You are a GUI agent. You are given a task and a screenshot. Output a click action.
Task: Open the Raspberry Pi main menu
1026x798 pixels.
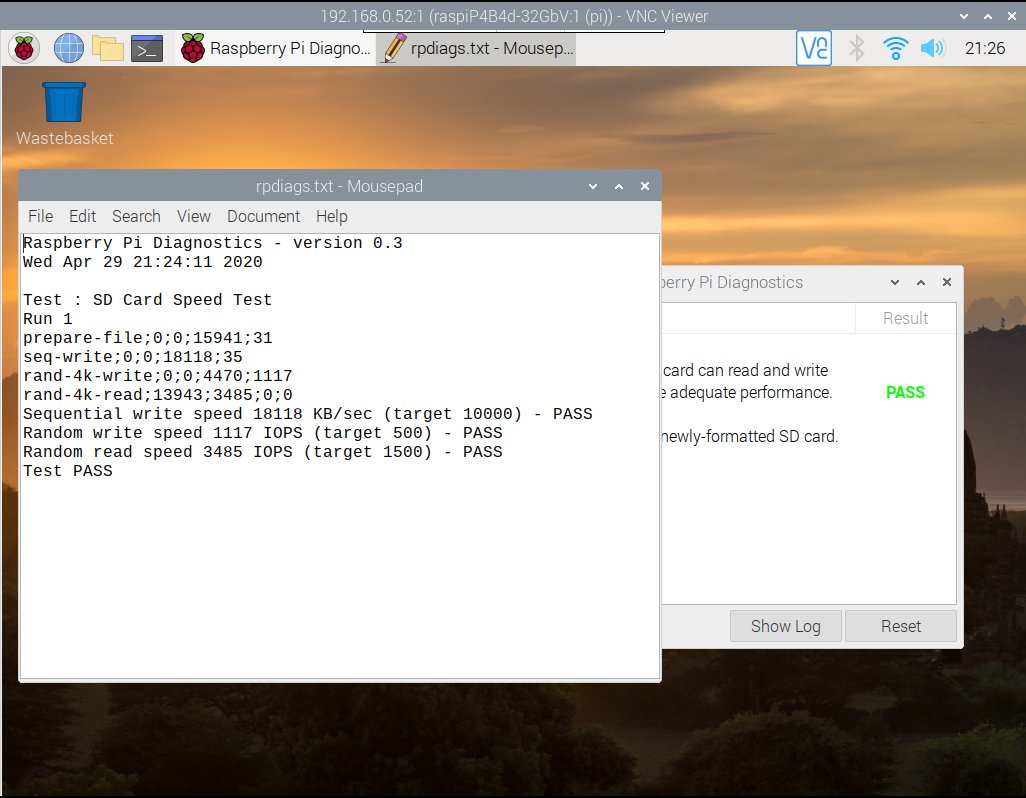[x=24, y=48]
